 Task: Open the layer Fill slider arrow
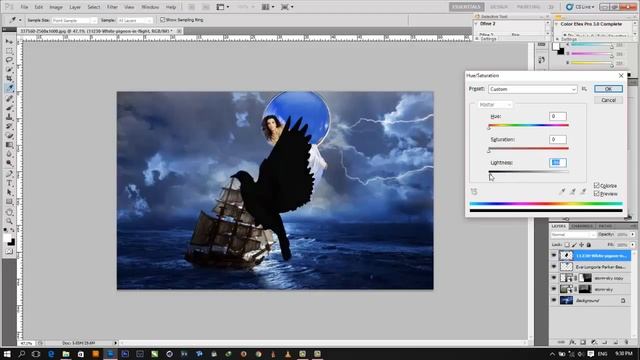point(633,245)
